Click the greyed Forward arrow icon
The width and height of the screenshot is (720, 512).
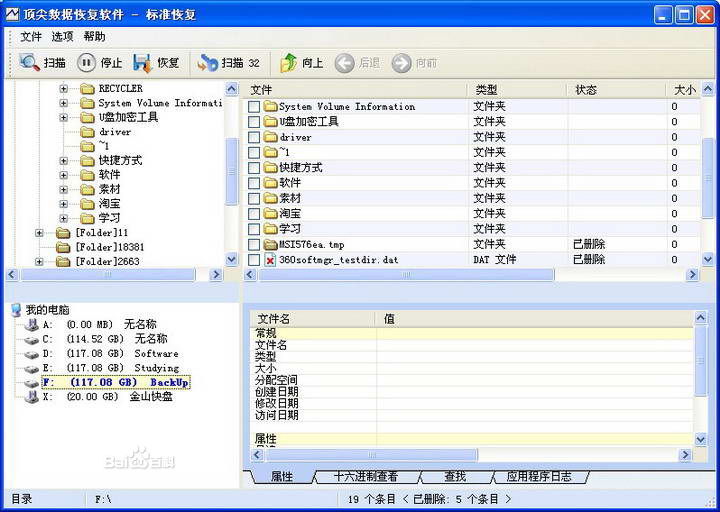point(401,63)
